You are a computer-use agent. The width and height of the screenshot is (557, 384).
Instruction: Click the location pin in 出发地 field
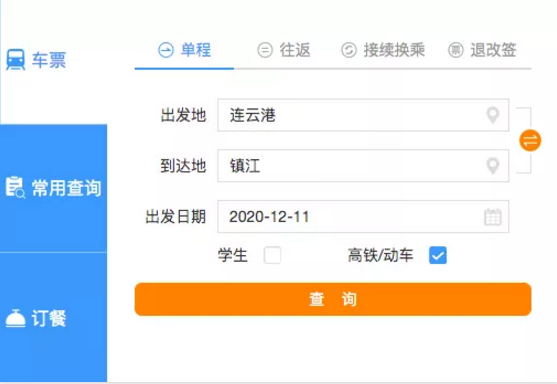pyautogui.click(x=493, y=115)
